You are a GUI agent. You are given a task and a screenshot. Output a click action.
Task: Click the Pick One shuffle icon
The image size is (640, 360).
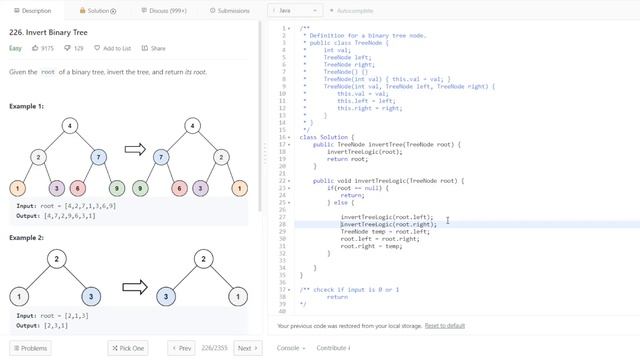click(x=115, y=348)
